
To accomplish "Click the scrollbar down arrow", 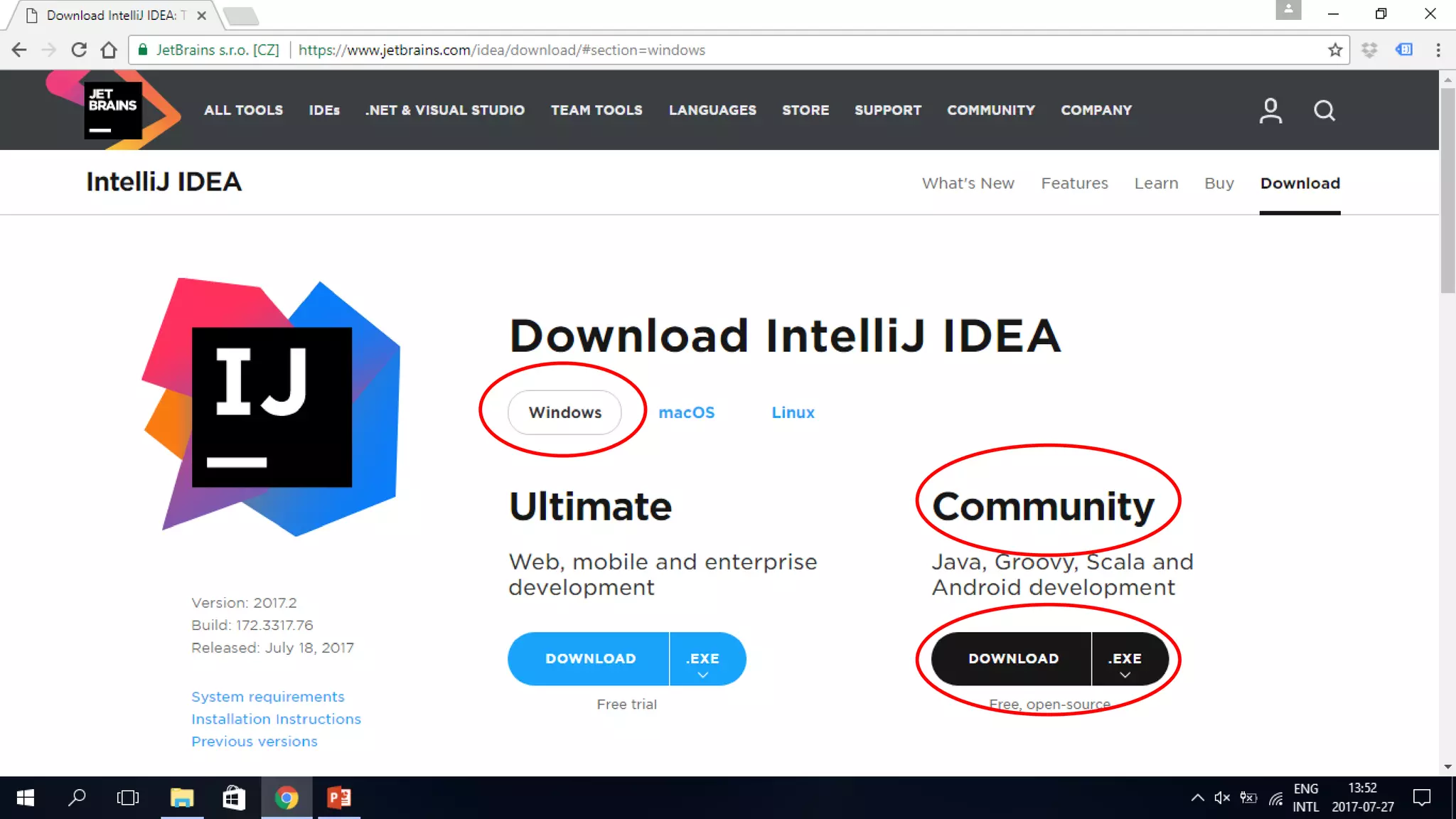I will pyautogui.click(x=1447, y=767).
